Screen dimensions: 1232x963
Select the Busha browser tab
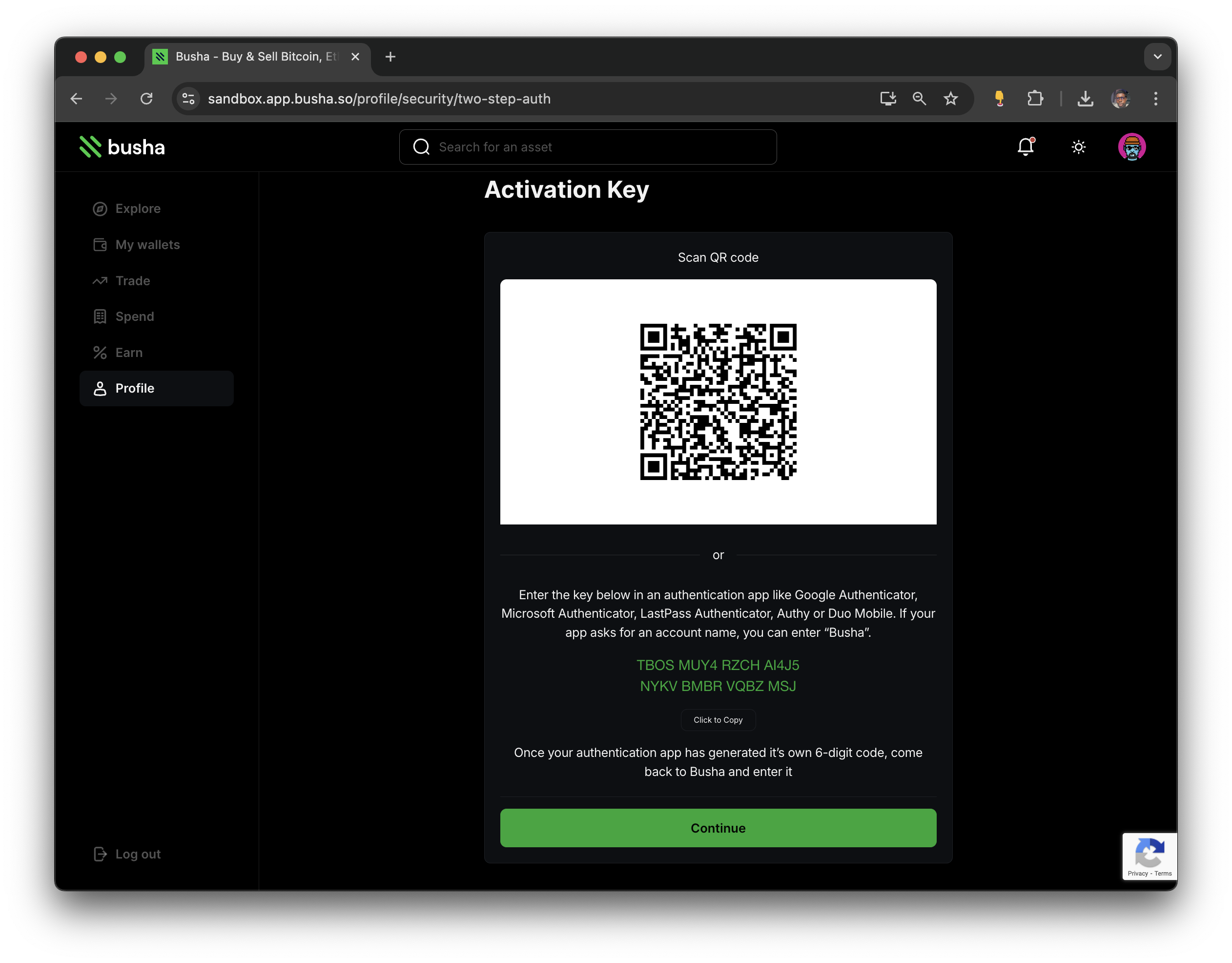[248, 57]
